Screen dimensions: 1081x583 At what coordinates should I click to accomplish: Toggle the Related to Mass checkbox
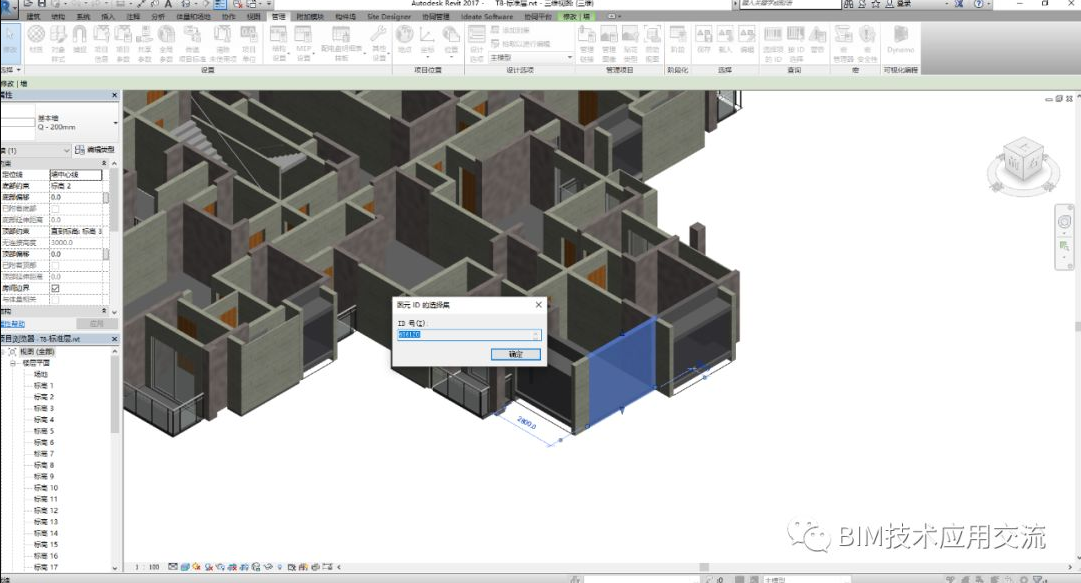coord(55,300)
